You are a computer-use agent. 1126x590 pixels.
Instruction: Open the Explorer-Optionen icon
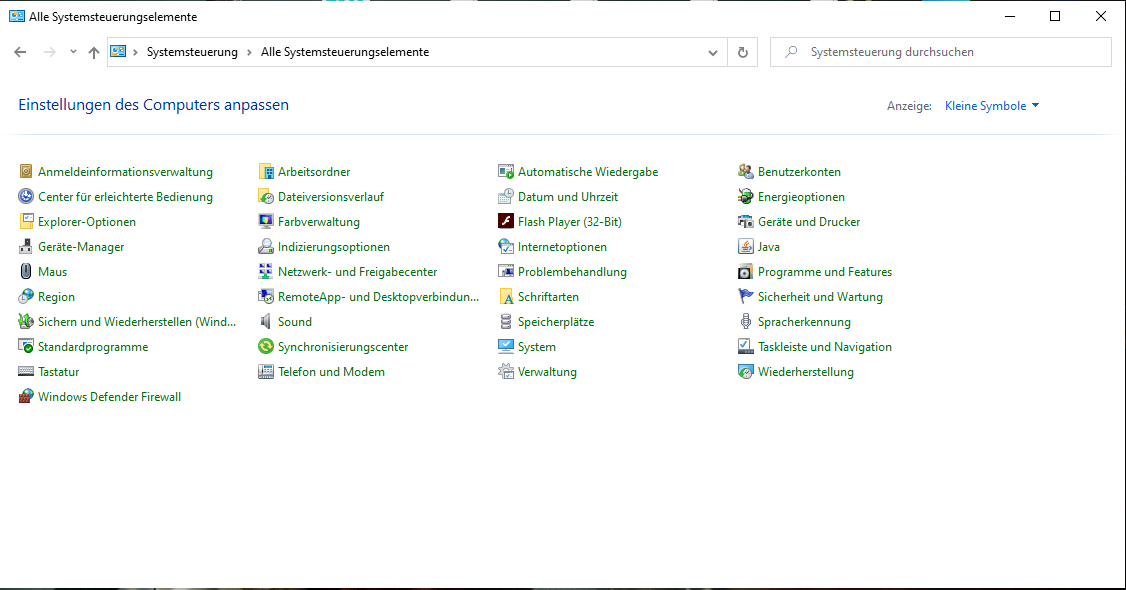point(26,222)
